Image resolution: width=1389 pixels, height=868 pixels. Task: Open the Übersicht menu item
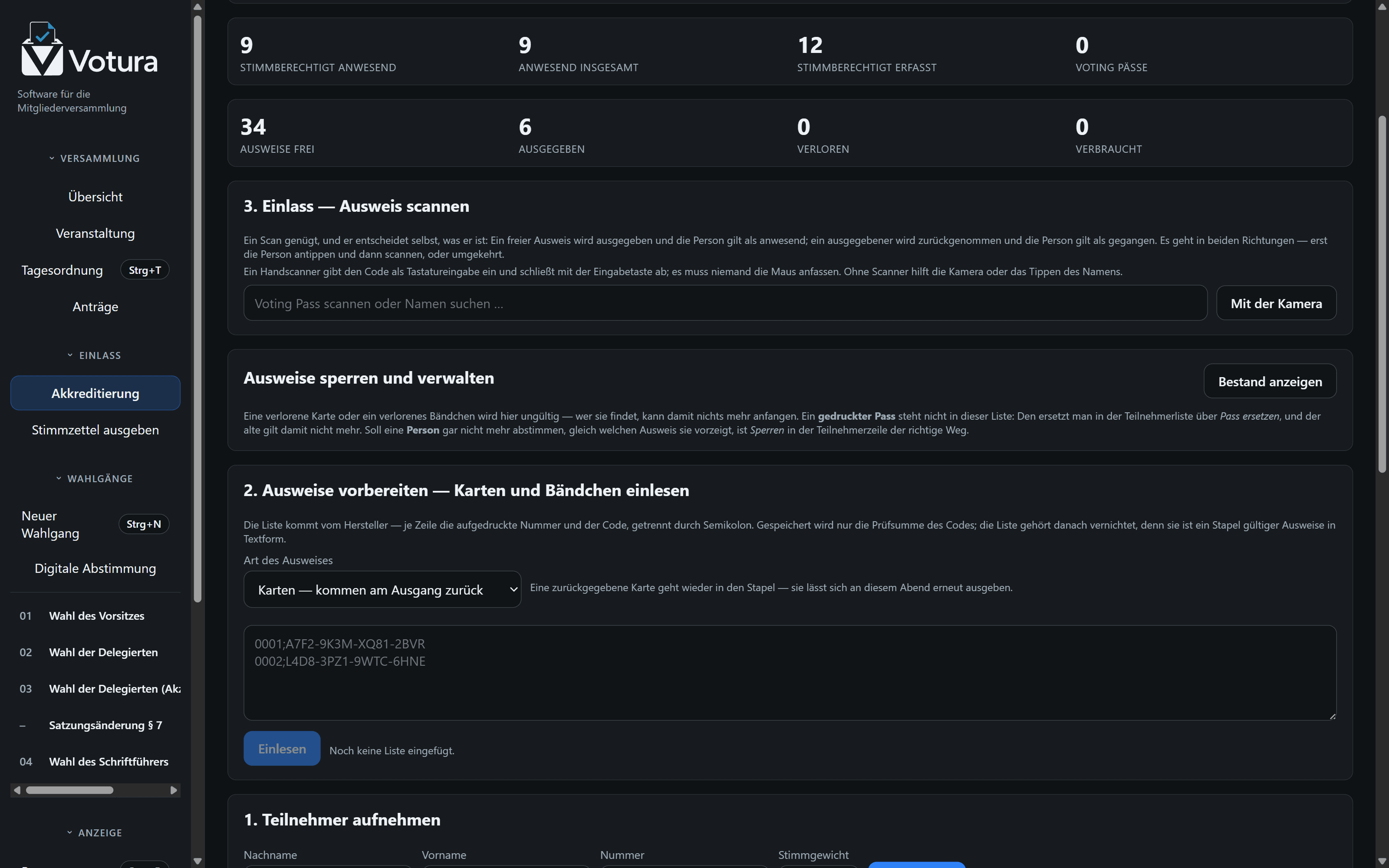click(95, 197)
